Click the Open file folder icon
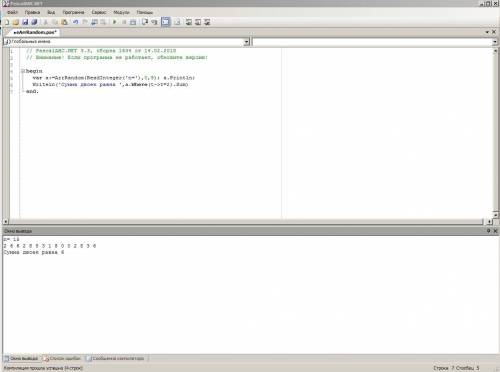The image size is (500, 372). click(16, 22)
